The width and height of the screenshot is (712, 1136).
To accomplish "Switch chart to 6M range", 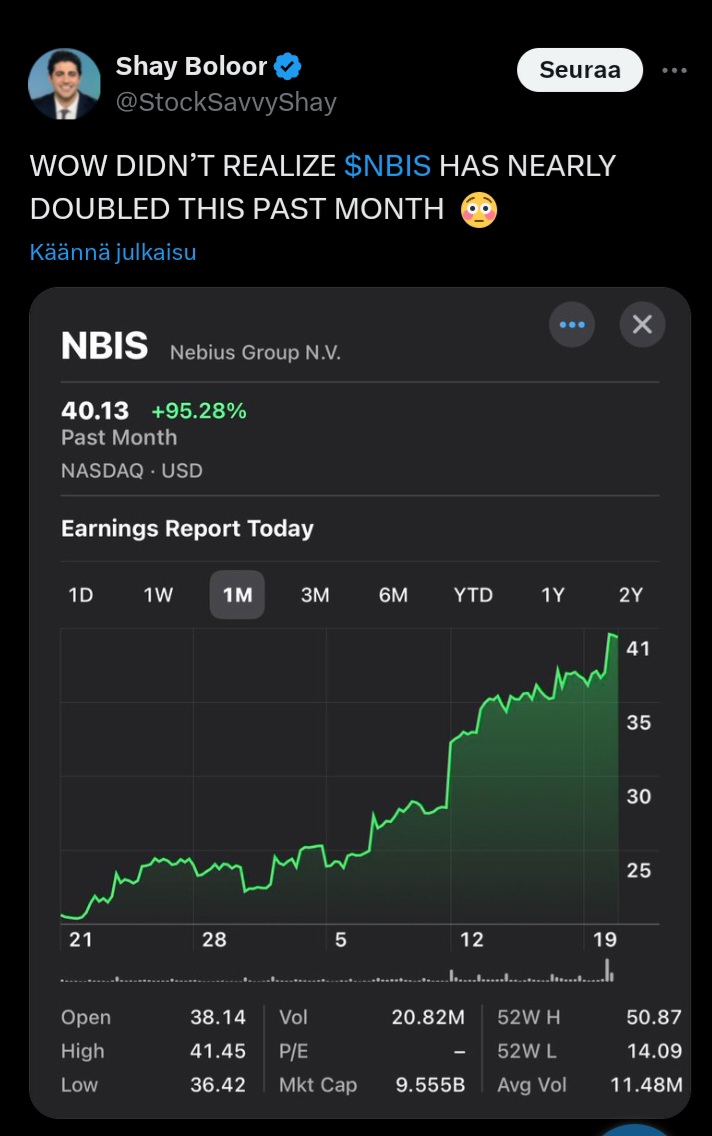I will [393, 595].
